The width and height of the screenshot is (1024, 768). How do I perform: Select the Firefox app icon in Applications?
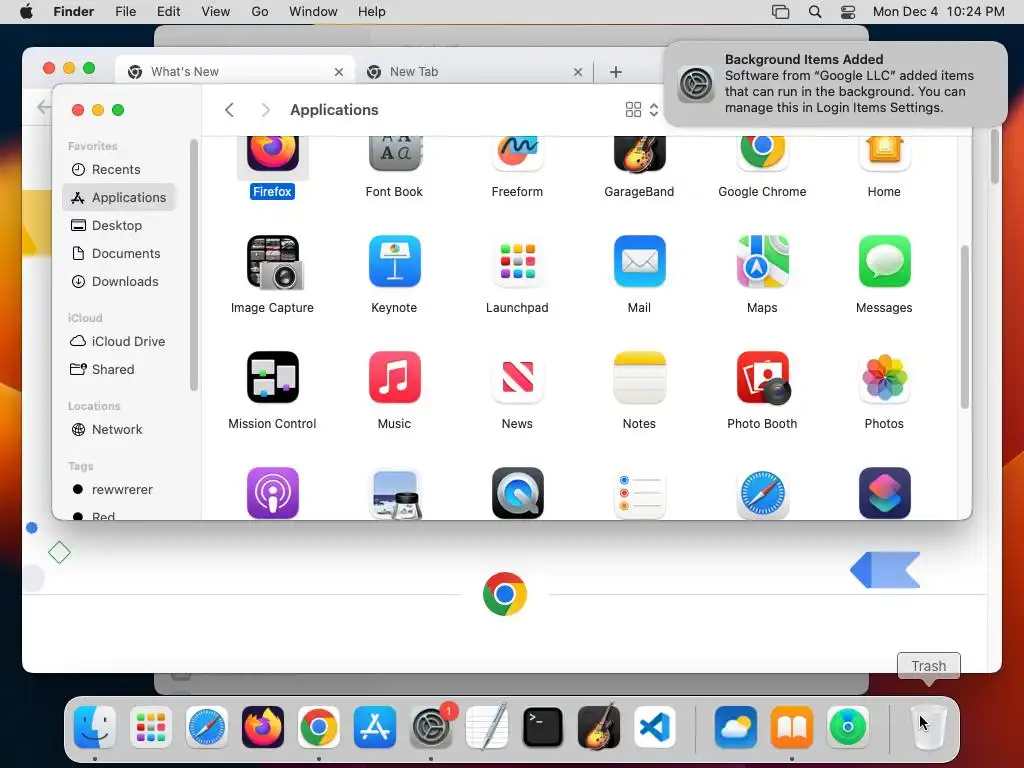coord(272,154)
